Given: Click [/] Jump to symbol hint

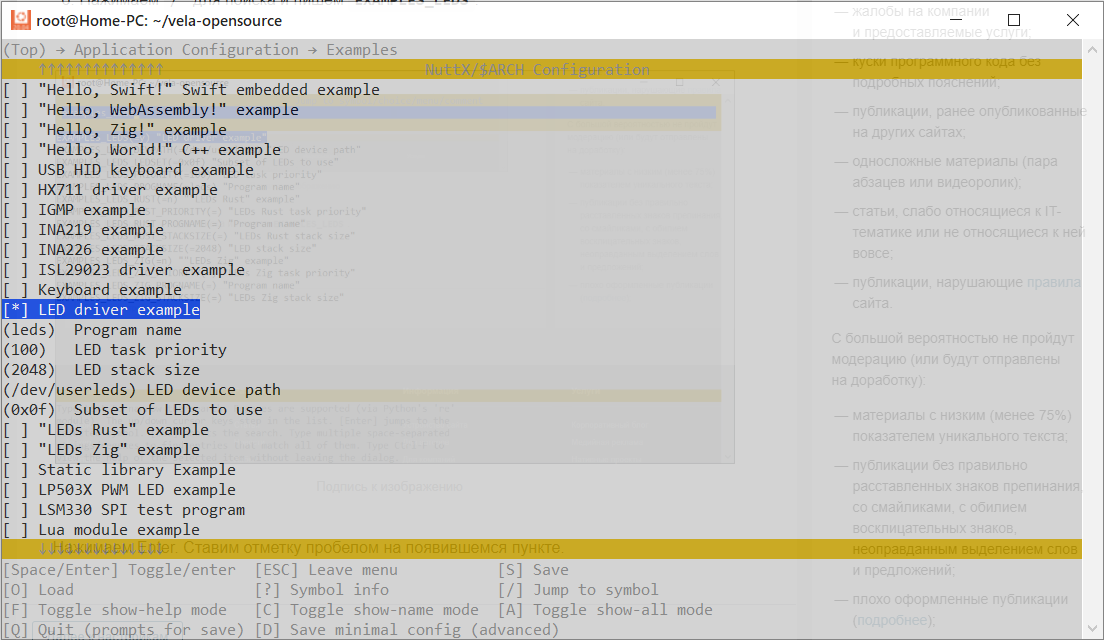Looking at the screenshot, I should click(578, 590).
